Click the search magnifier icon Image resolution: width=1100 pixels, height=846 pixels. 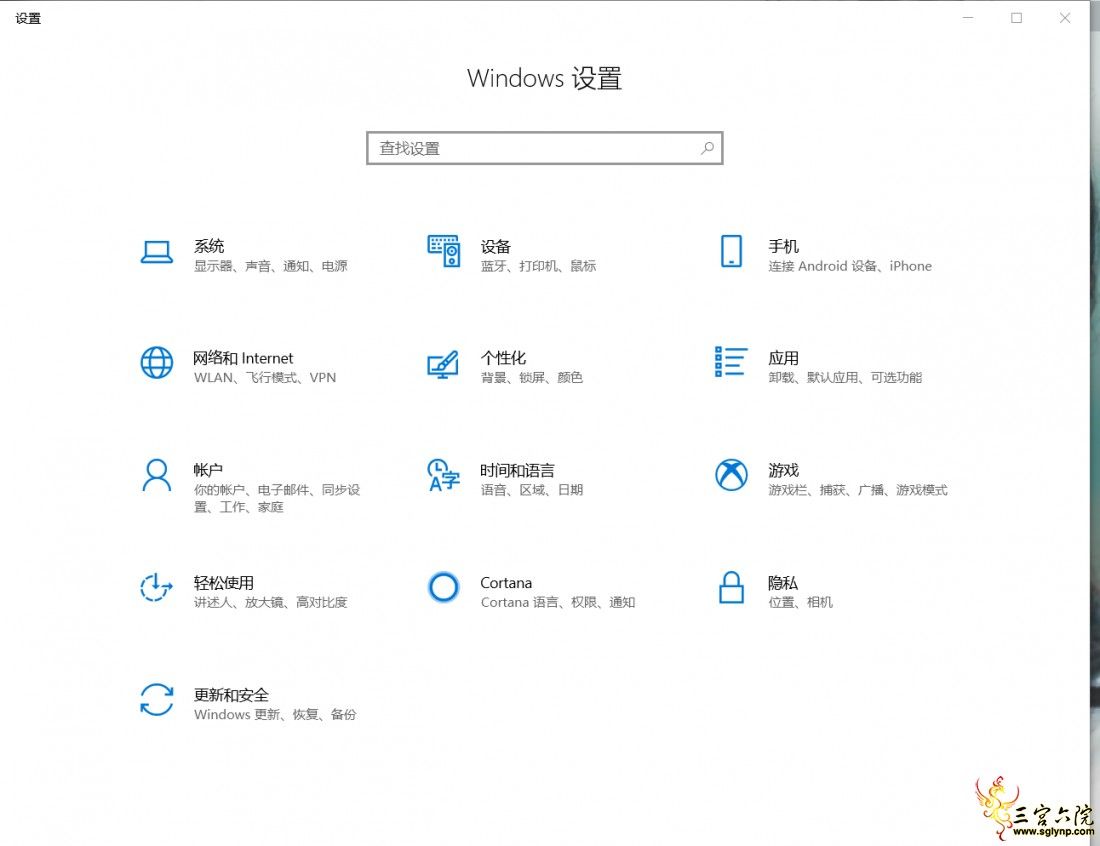pos(707,148)
